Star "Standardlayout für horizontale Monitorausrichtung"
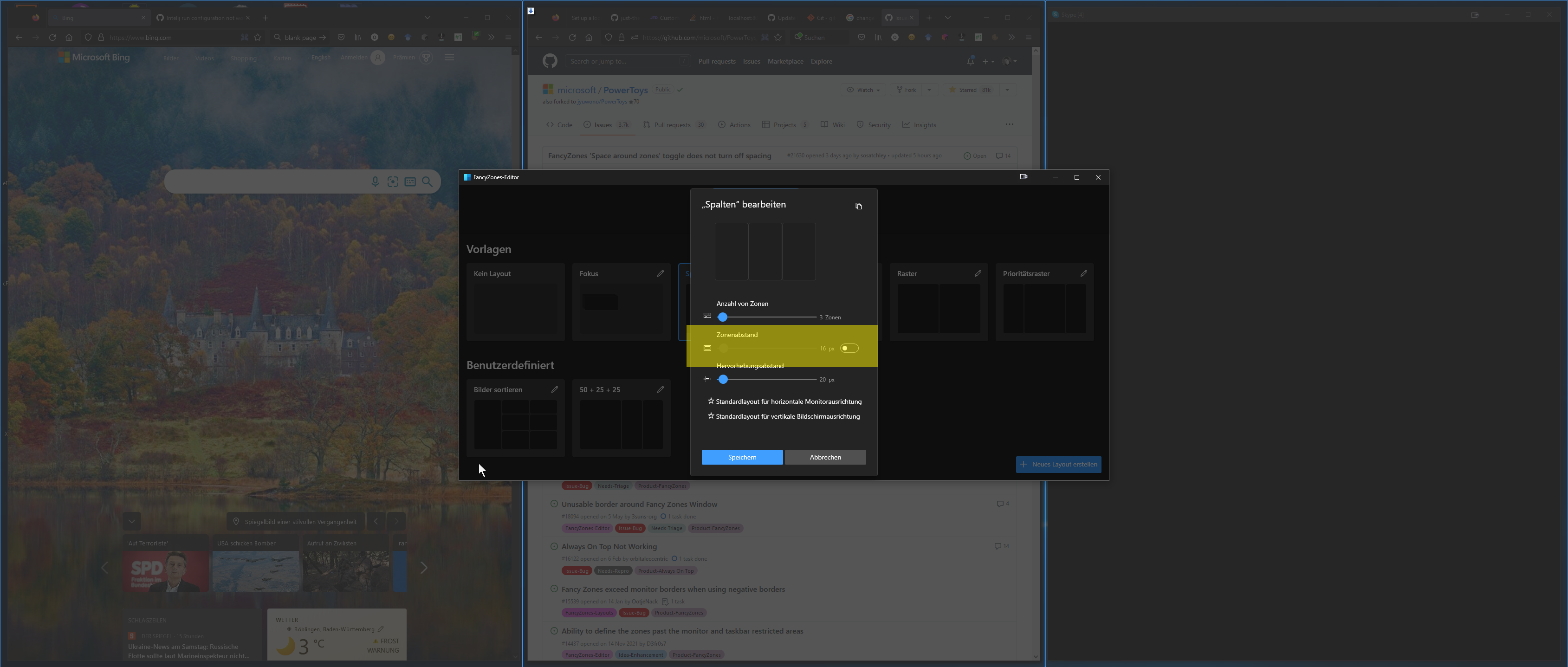 [x=711, y=401]
